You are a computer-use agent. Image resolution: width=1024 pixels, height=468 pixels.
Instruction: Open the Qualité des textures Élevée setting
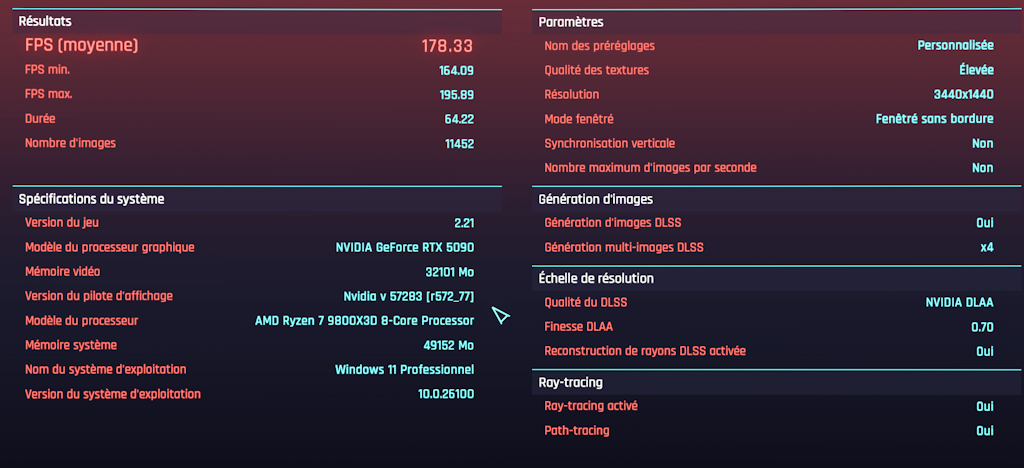[x=976, y=70]
